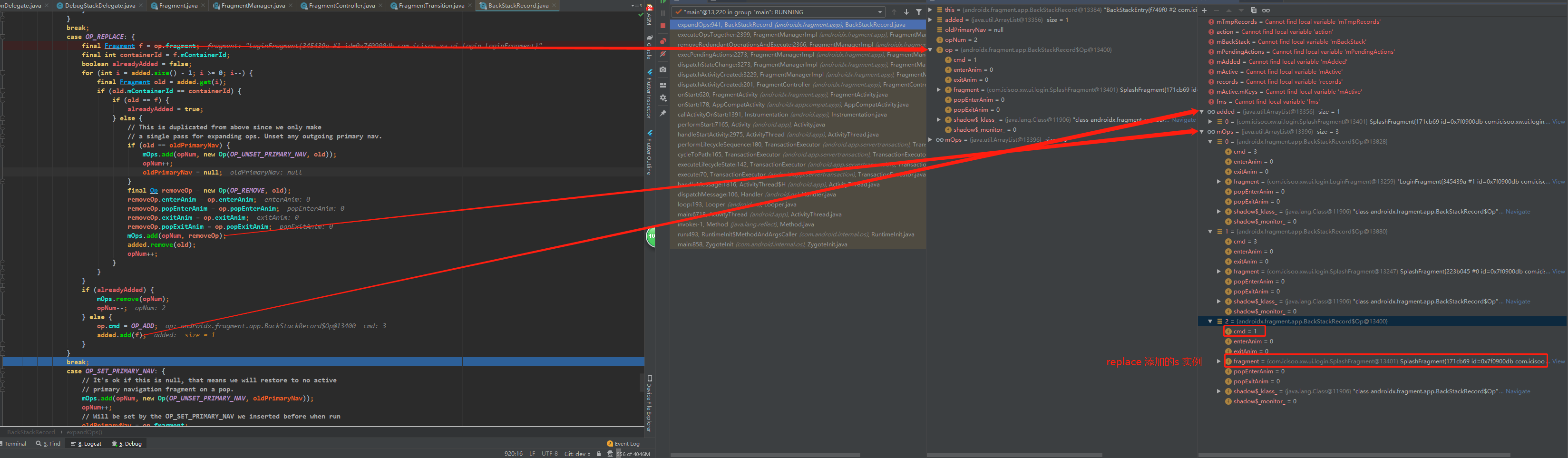Open the recent files list icon beside the tabs

click(x=636, y=6)
